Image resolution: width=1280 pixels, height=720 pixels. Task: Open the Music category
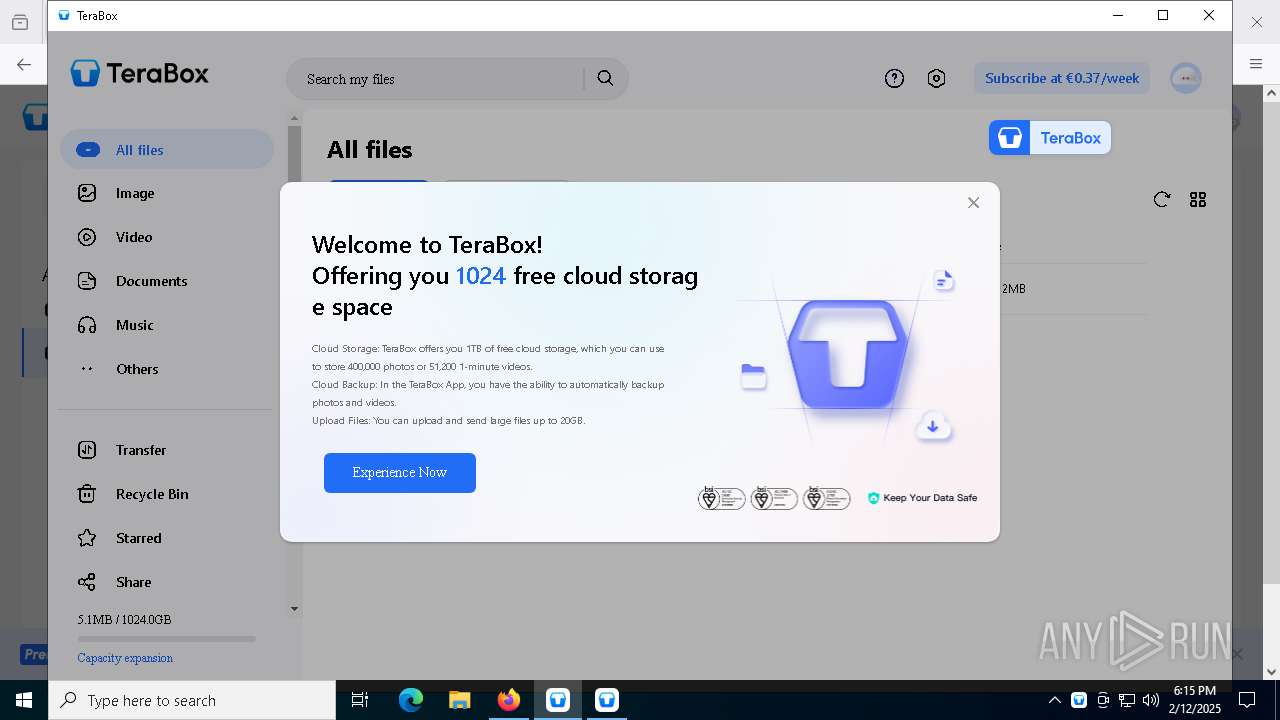(x=135, y=325)
